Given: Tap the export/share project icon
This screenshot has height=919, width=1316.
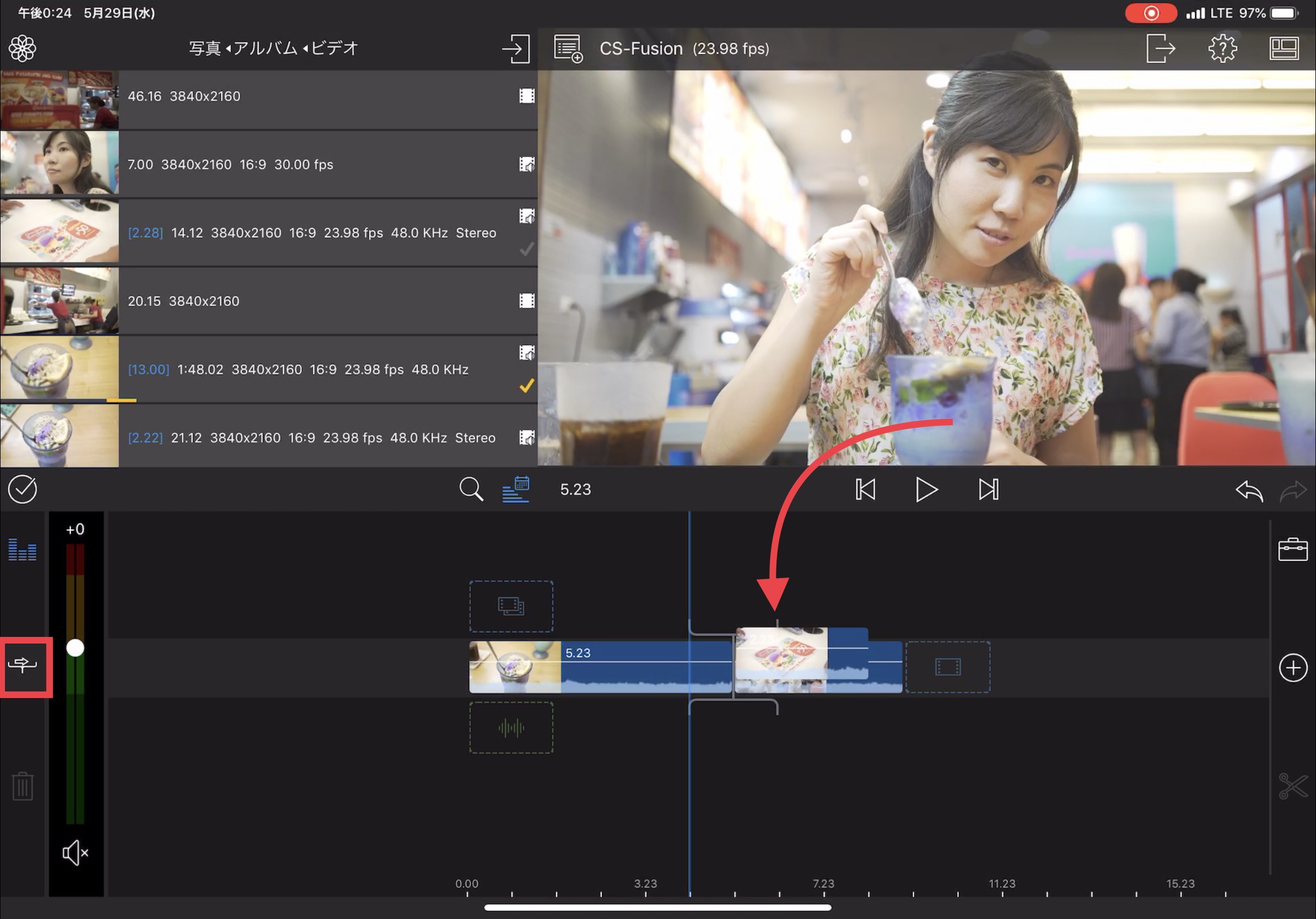Looking at the screenshot, I should click(1161, 48).
